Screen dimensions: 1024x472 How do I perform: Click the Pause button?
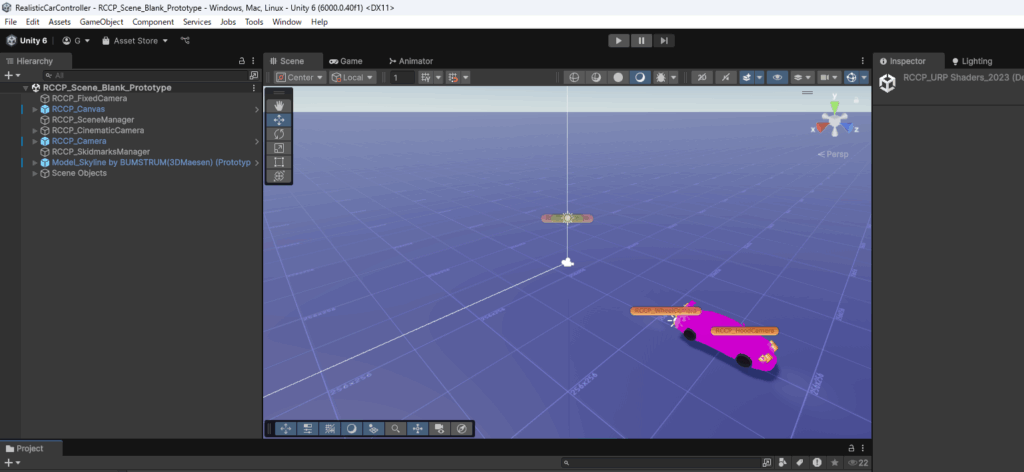click(641, 40)
